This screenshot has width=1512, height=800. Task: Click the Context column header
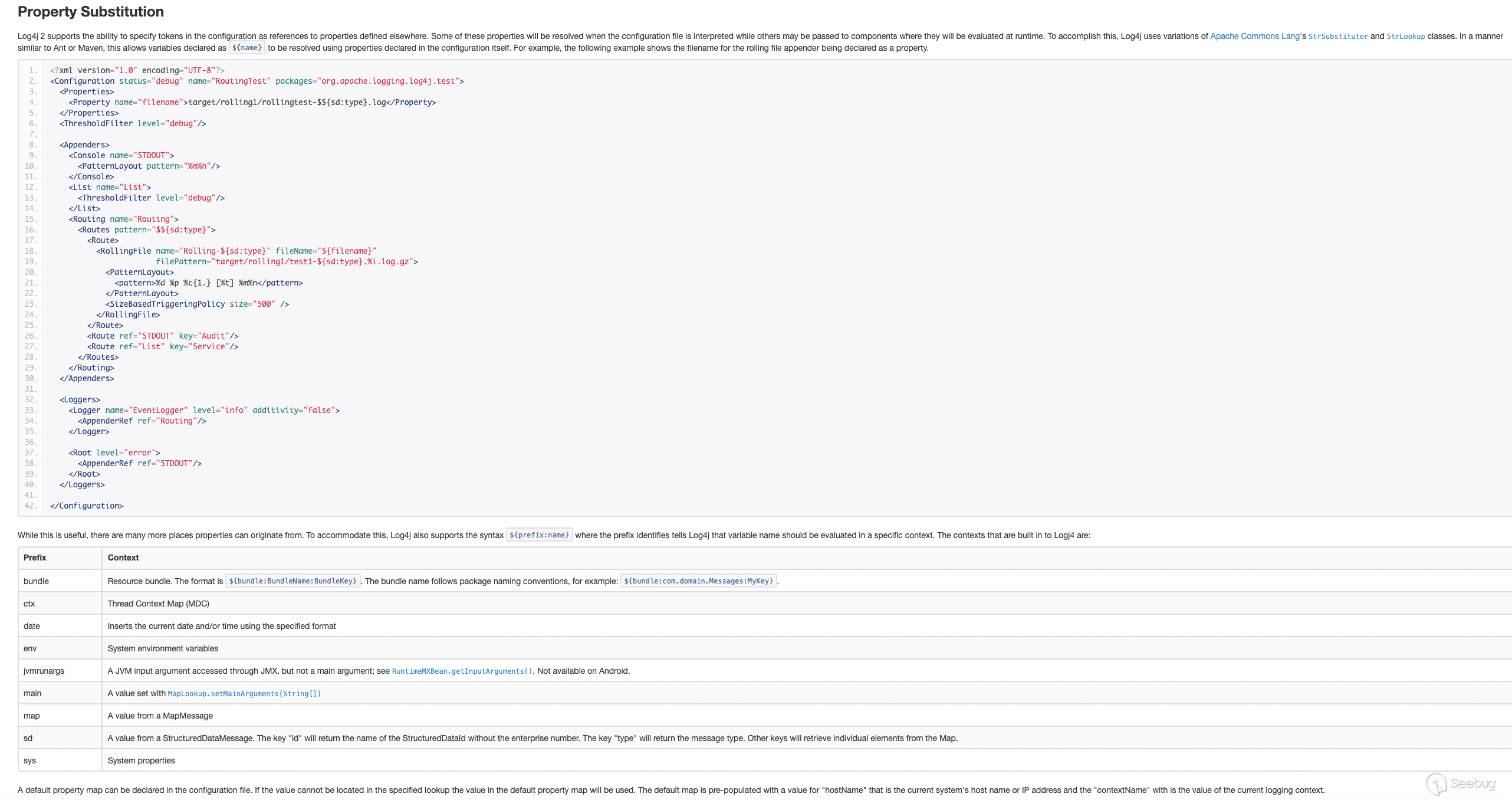click(x=123, y=558)
